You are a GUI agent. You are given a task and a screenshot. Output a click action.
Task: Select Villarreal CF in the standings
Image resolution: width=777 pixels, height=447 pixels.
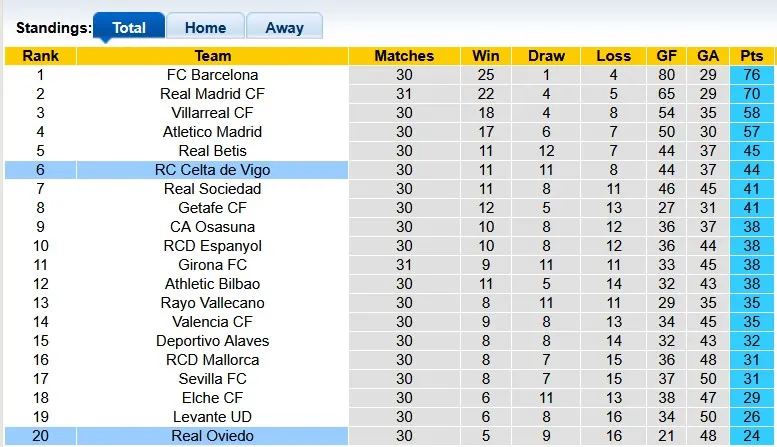tap(212, 113)
